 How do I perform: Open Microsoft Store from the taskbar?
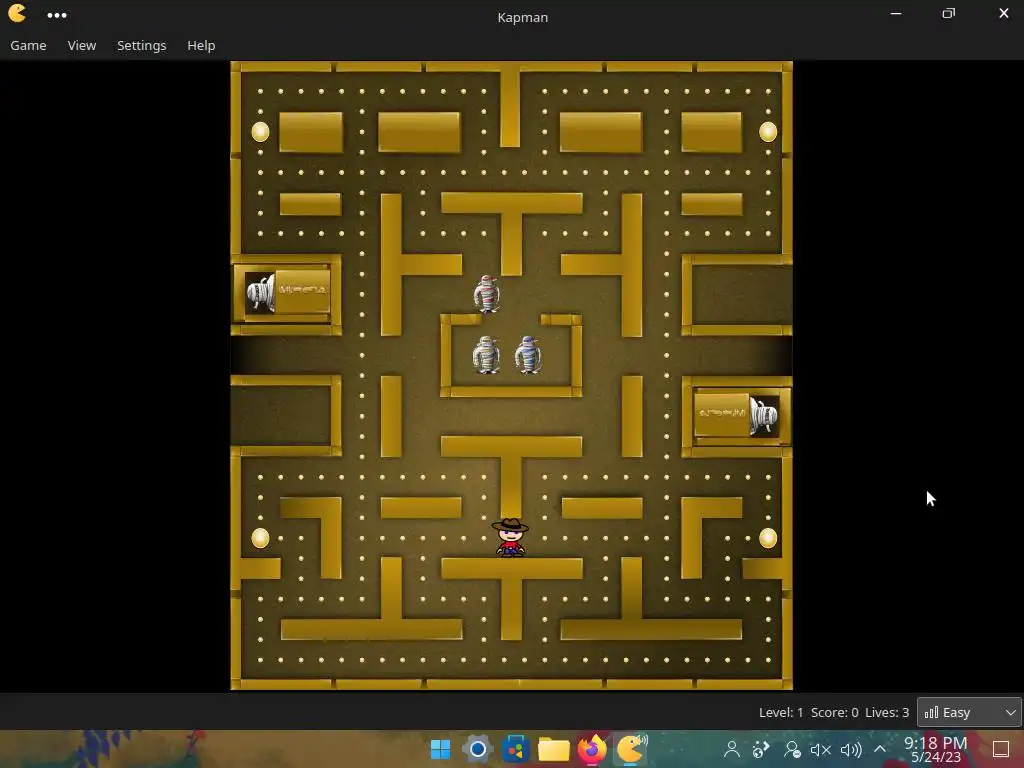515,750
